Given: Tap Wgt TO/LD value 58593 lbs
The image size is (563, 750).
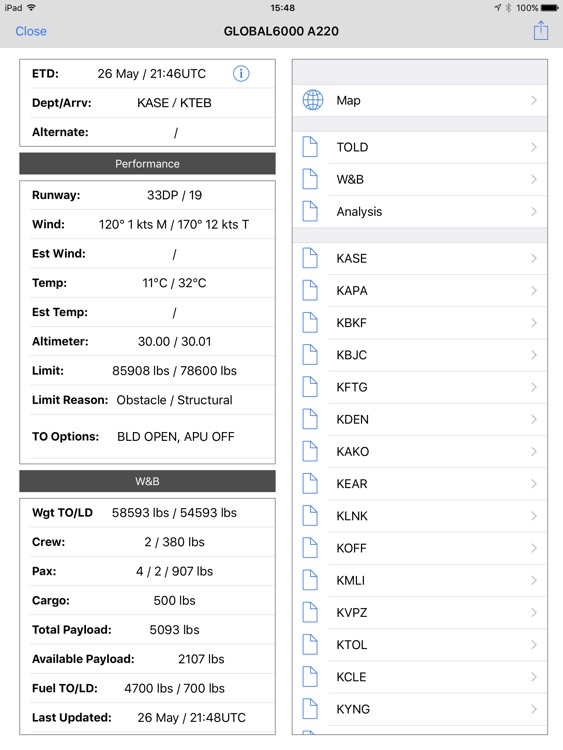Looking at the screenshot, I should (140, 513).
